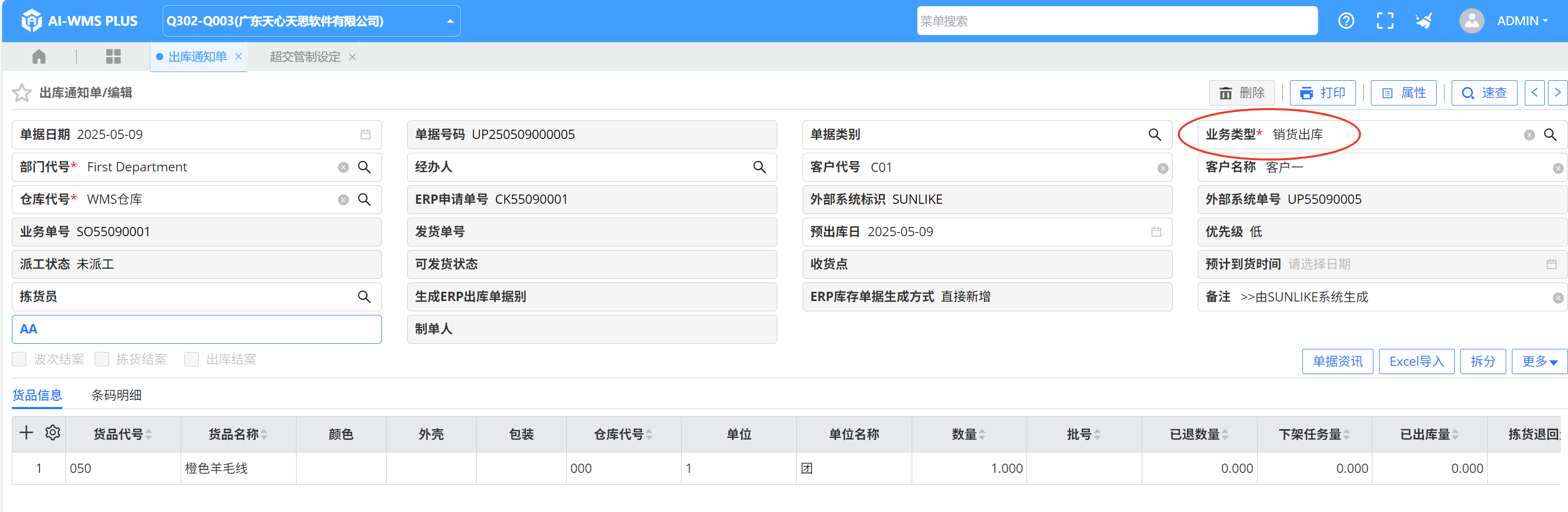Focus the 菜单搜索 search box
This screenshot has width=1568, height=512.
(x=1117, y=21)
